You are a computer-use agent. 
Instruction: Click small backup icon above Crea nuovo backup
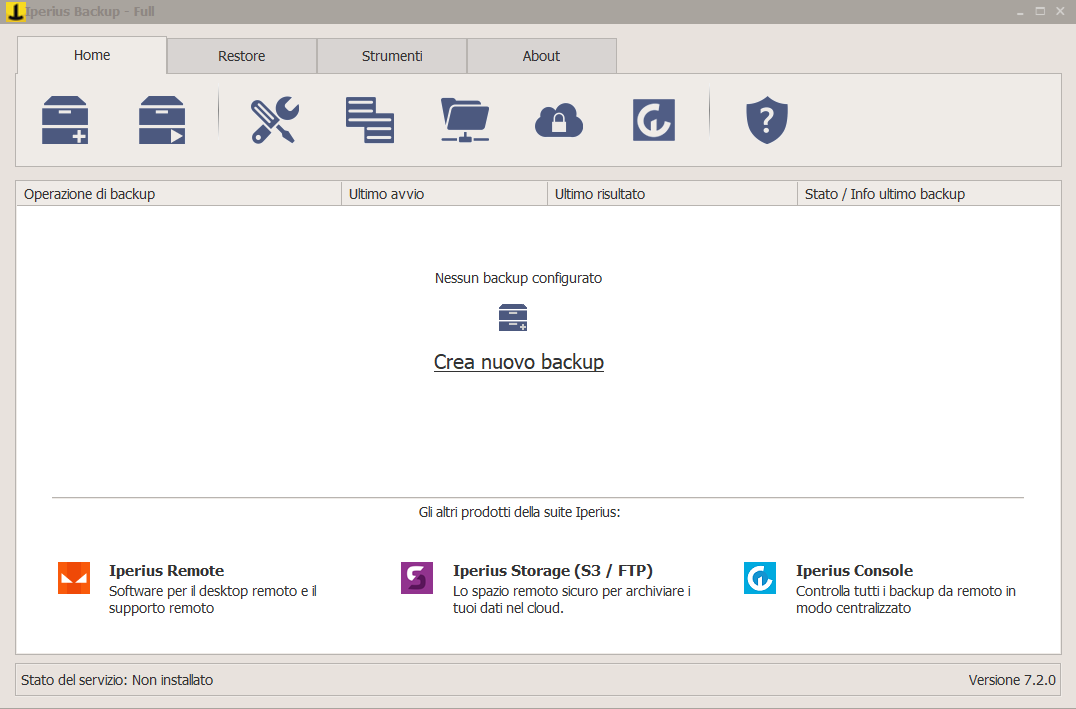pos(513,318)
